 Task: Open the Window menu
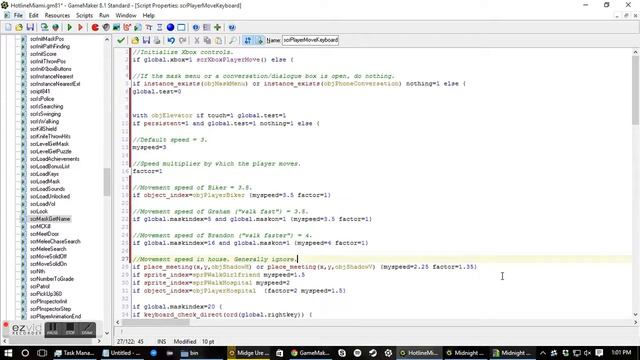click(126, 16)
